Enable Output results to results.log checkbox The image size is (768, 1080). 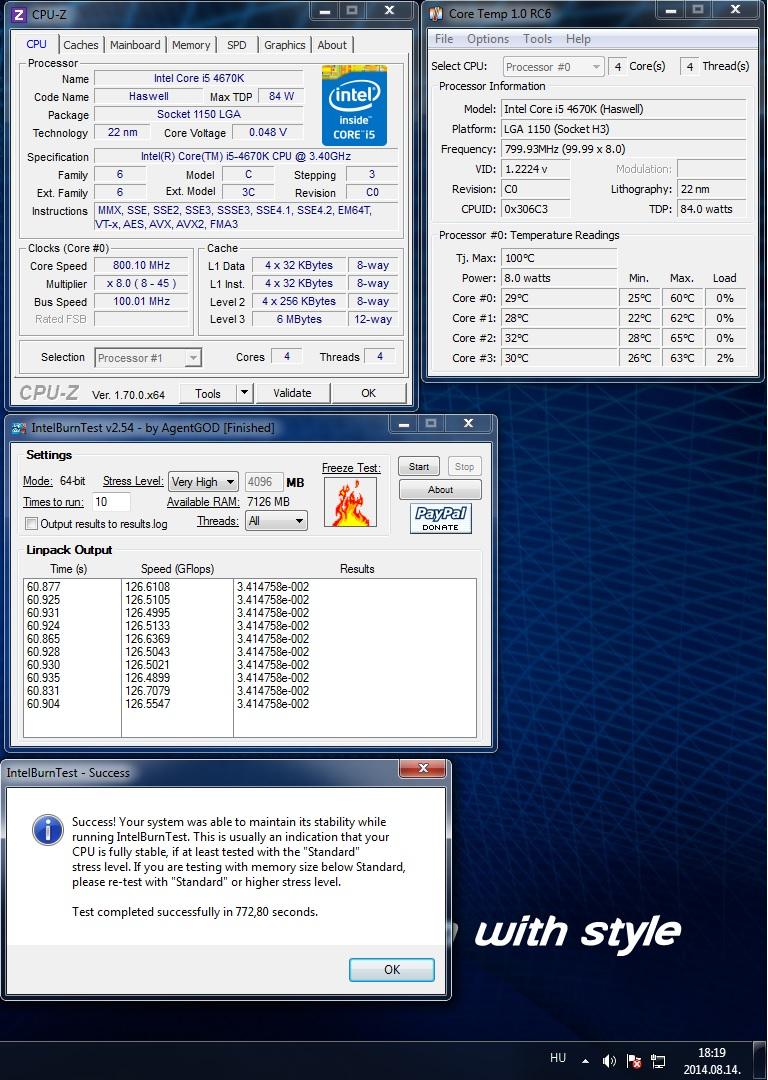pyautogui.click(x=31, y=523)
